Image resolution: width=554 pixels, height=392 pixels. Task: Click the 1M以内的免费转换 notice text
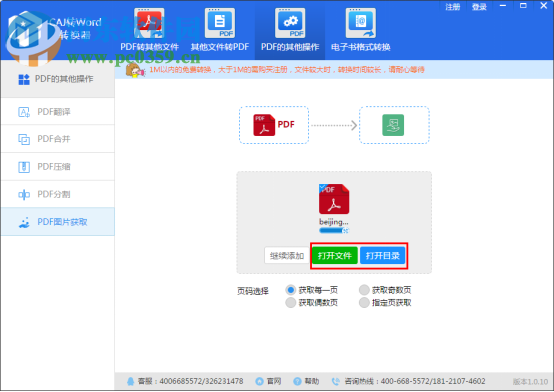286,70
